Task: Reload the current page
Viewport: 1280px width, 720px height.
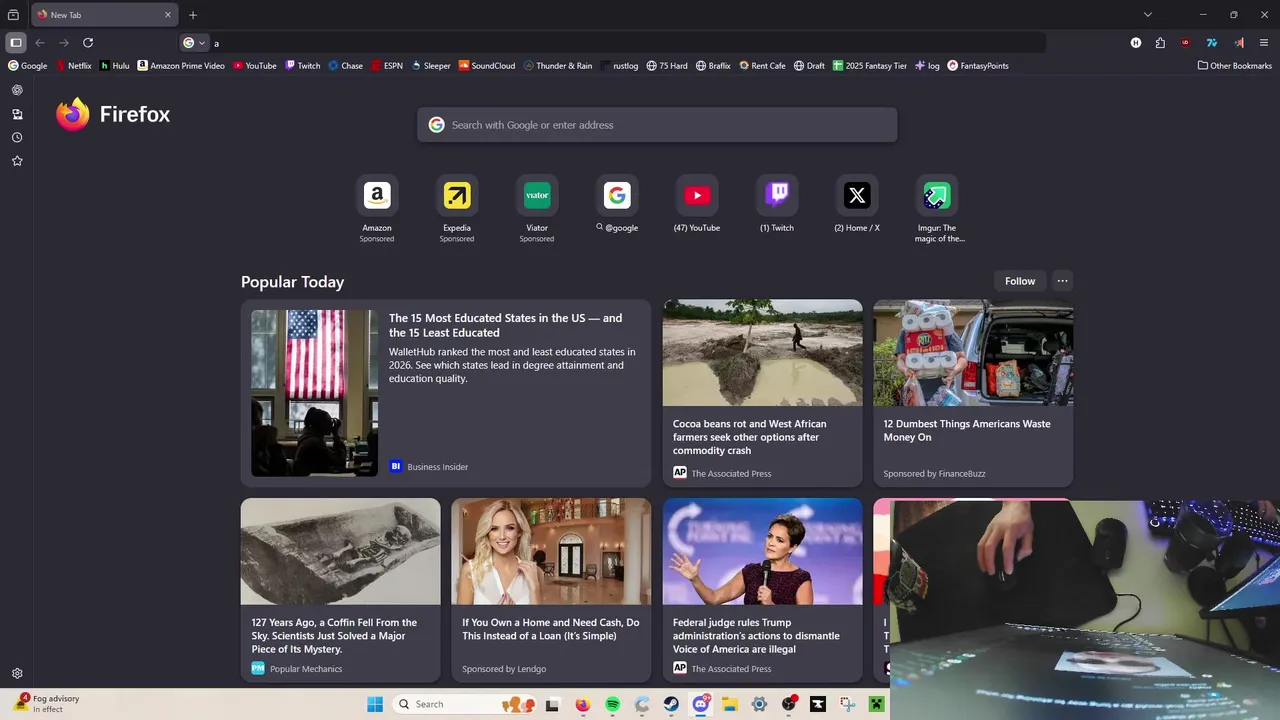Action: pyautogui.click(x=88, y=43)
